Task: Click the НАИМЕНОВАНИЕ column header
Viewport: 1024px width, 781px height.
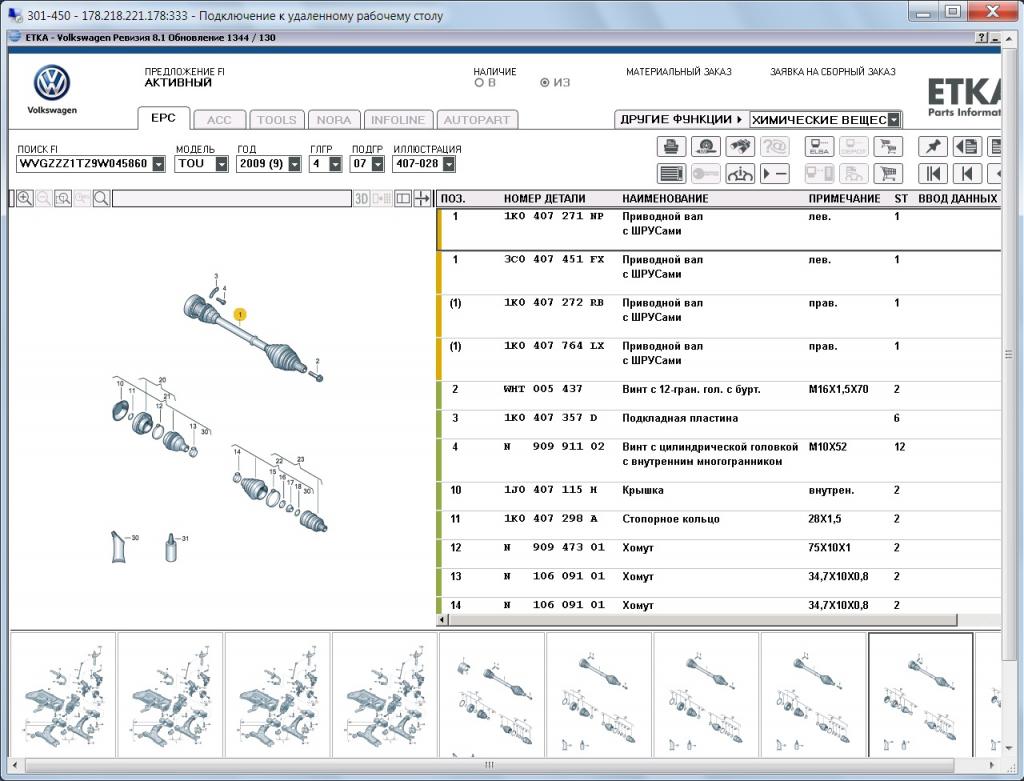Action: pyautogui.click(x=665, y=199)
